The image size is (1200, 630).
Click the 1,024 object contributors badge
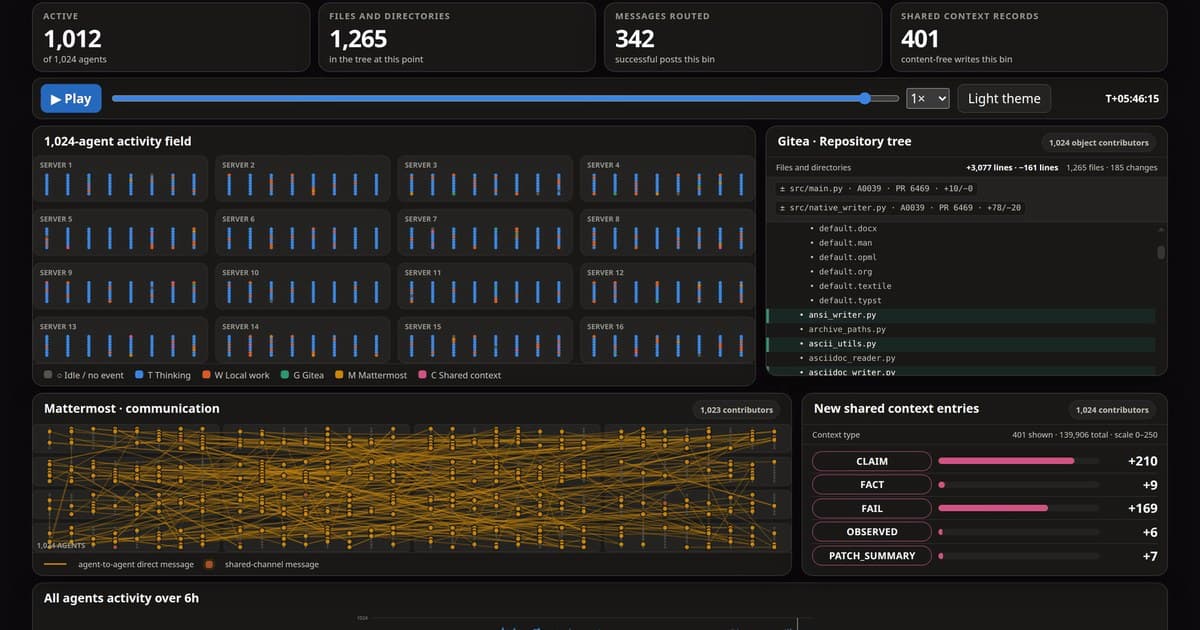(x=1100, y=142)
